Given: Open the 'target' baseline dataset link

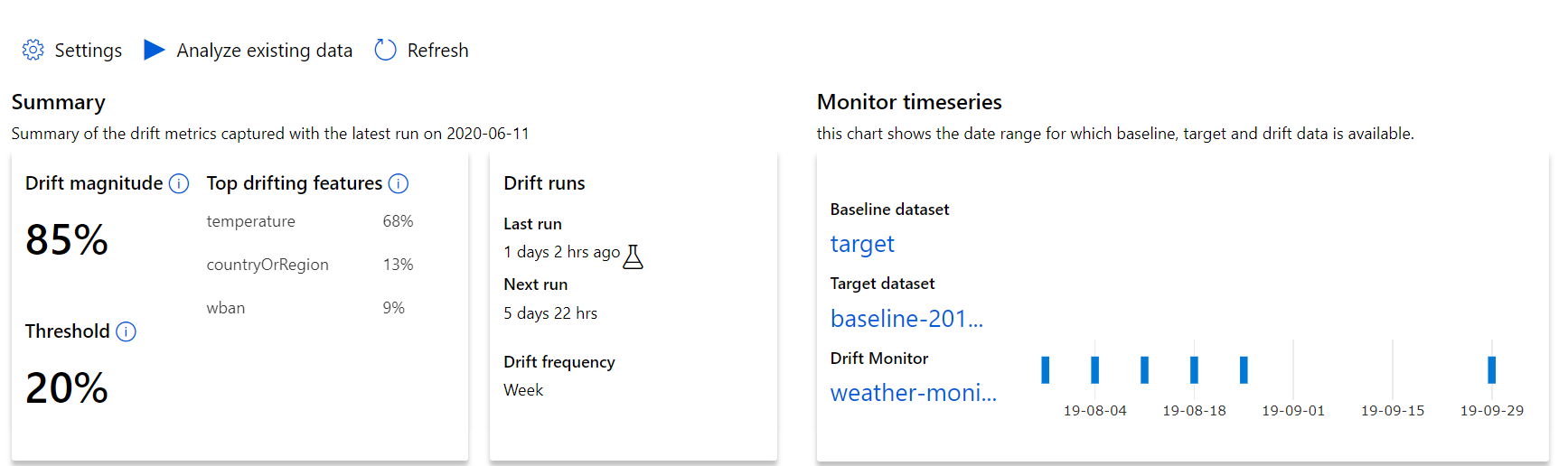Looking at the screenshot, I should pyautogui.click(x=862, y=244).
